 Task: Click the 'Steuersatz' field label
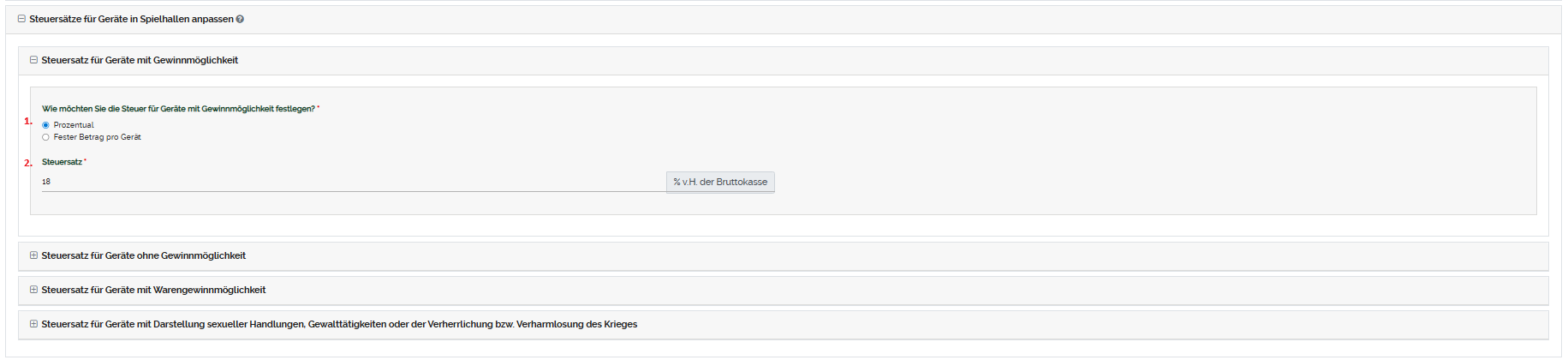coord(62,162)
